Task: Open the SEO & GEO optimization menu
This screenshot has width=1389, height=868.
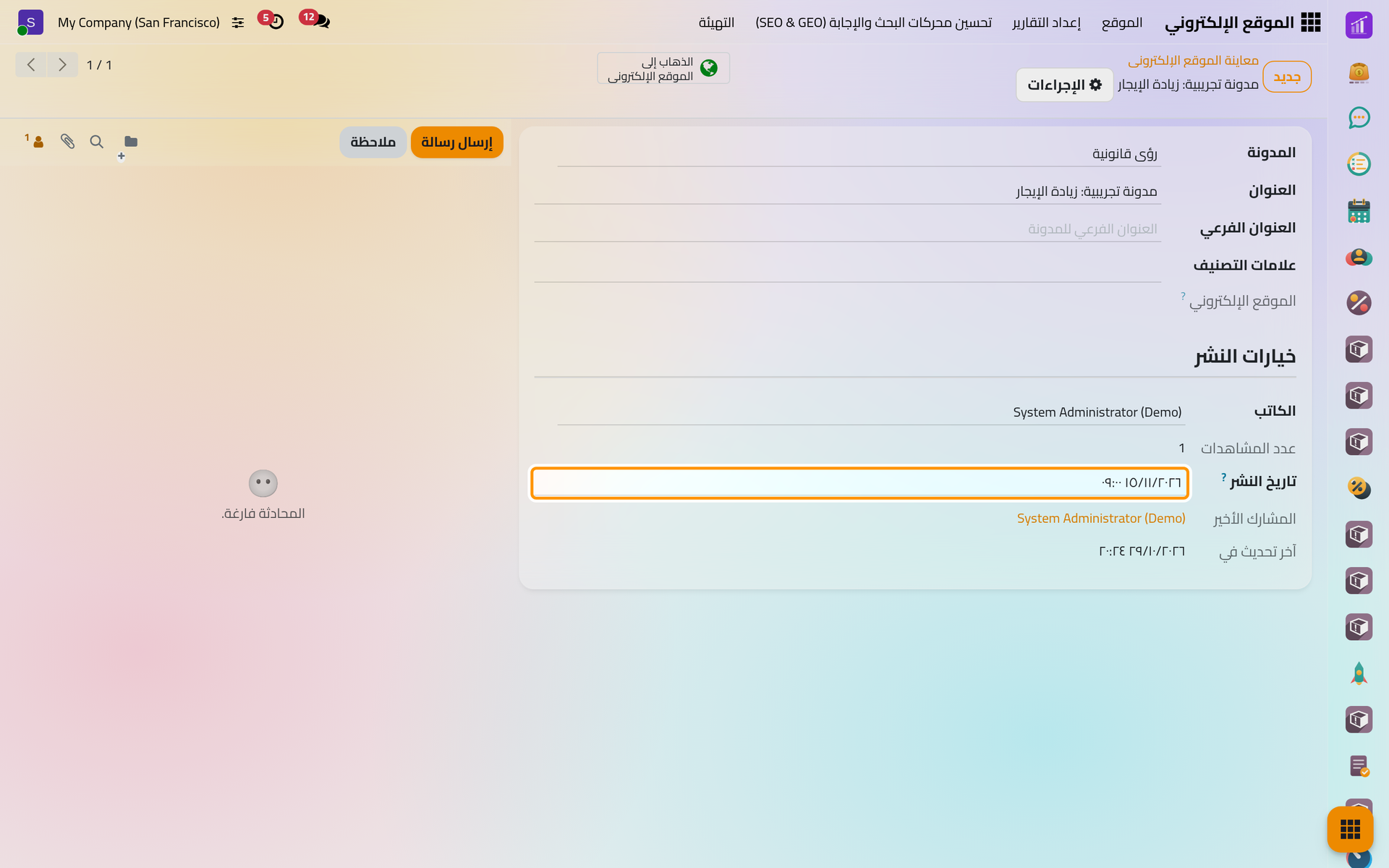Action: (x=874, y=22)
